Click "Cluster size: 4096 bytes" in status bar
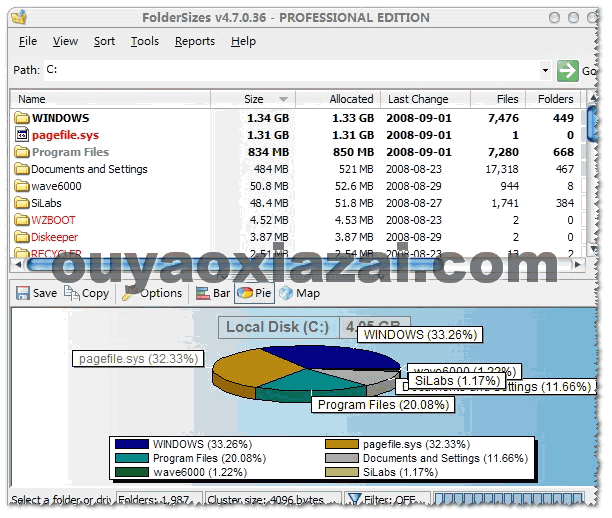 (x=266, y=500)
